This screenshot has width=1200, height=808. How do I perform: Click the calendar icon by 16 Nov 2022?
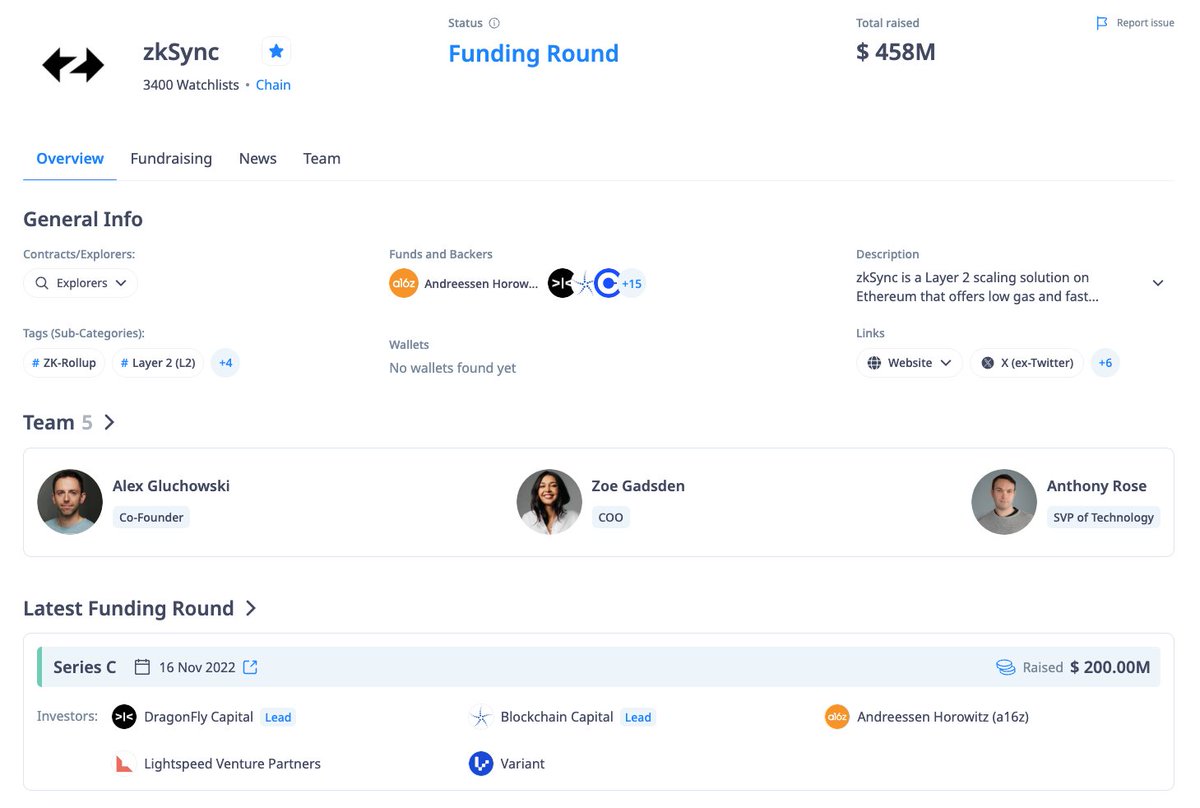142,667
